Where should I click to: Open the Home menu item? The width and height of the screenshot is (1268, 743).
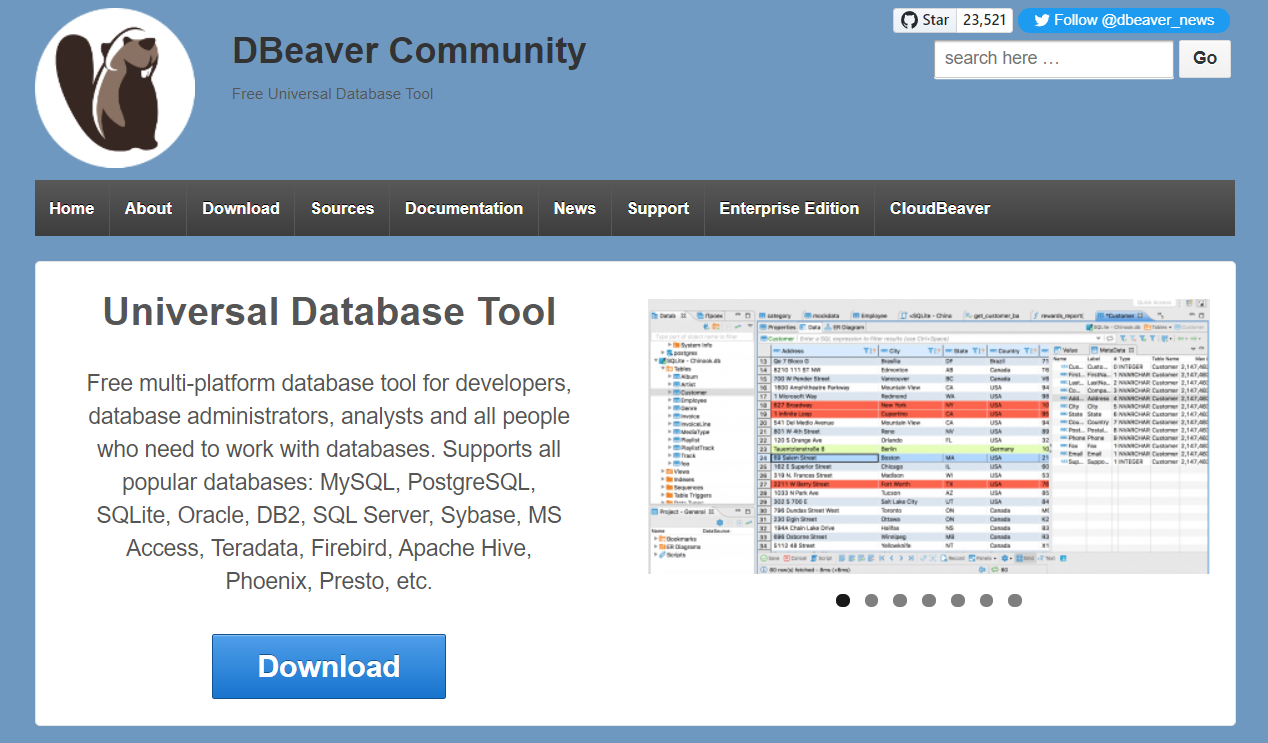click(x=72, y=208)
